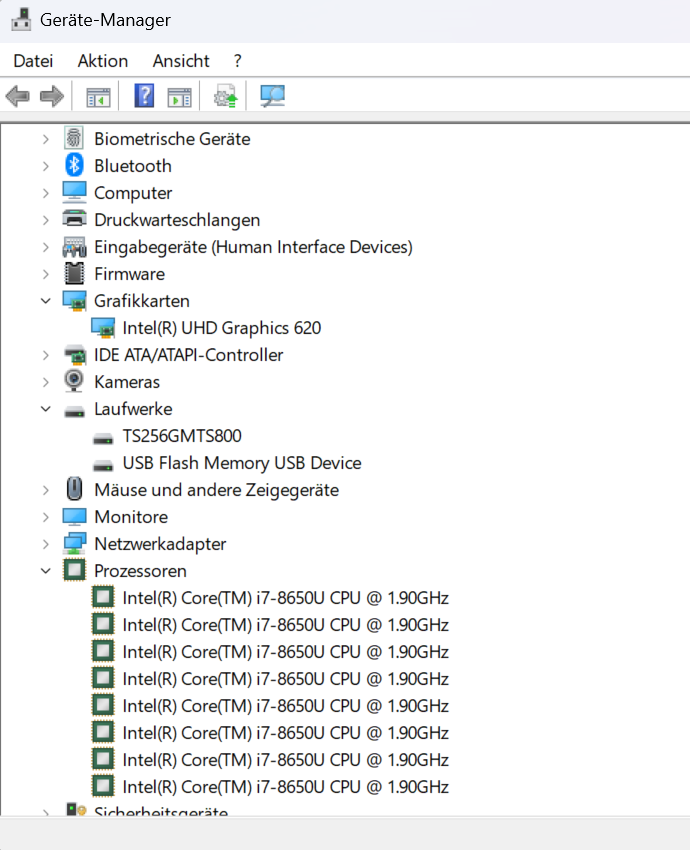690x850 pixels.
Task: Open the Ansicht menu
Action: [x=181, y=61]
